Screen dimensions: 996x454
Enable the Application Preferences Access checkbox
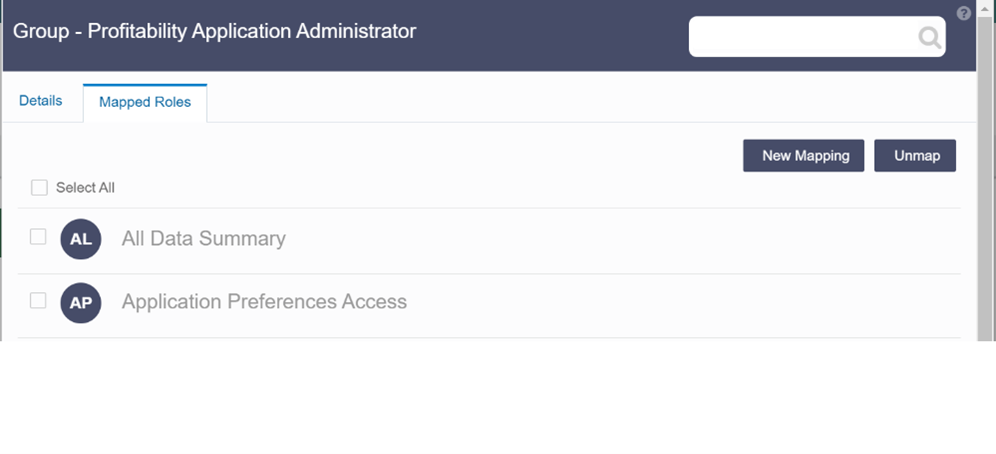coord(38,300)
